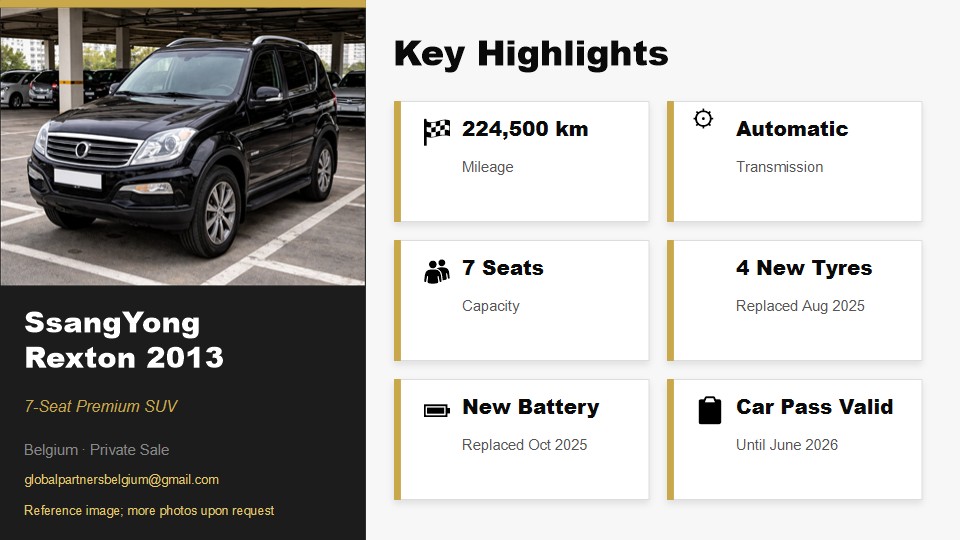Open the globalpartnersbelgium@gmail.com email link
960x540 pixels.
[121, 480]
